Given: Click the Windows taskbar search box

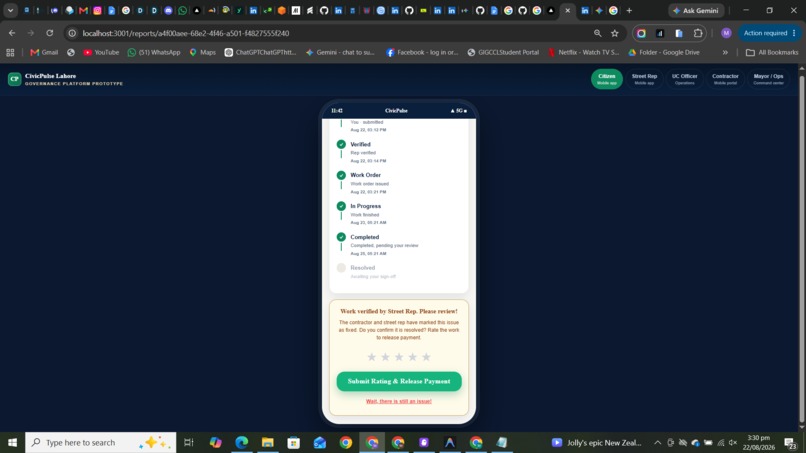Looking at the screenshot, I should pos(101,442).
